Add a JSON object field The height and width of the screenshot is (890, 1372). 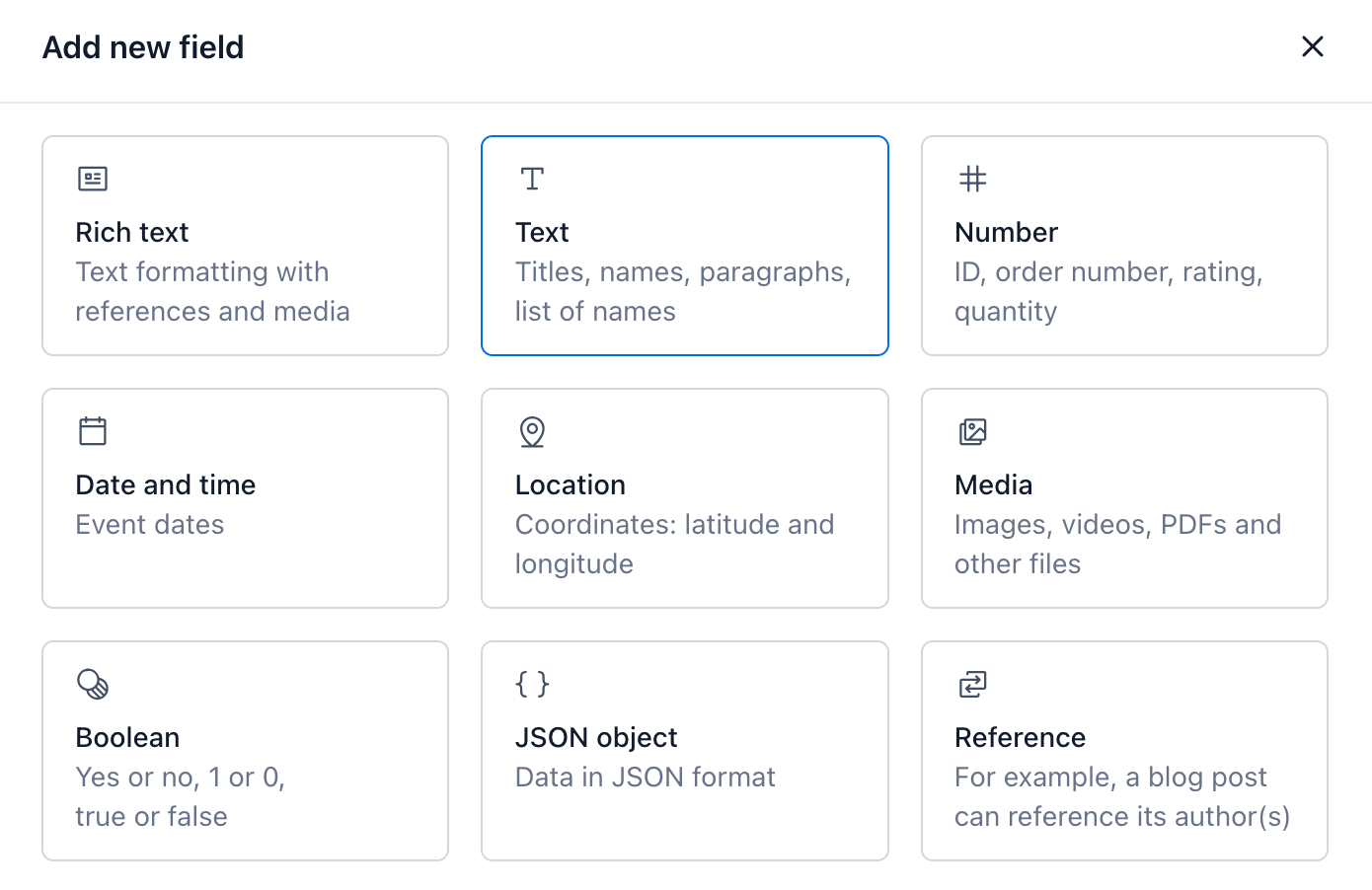(684, 751)
